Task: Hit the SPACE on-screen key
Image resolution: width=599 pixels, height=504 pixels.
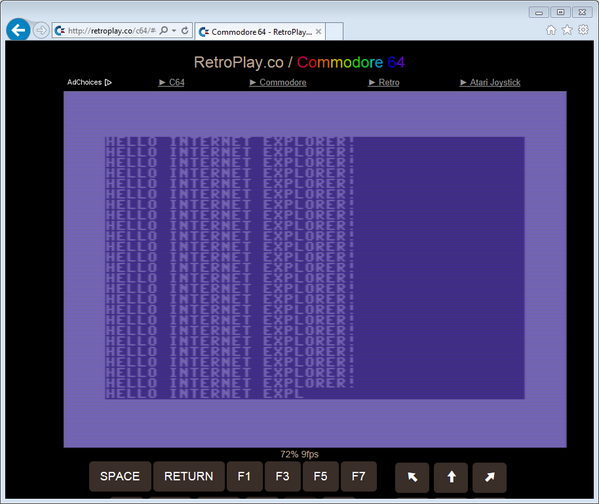Action: pos(120,476)
